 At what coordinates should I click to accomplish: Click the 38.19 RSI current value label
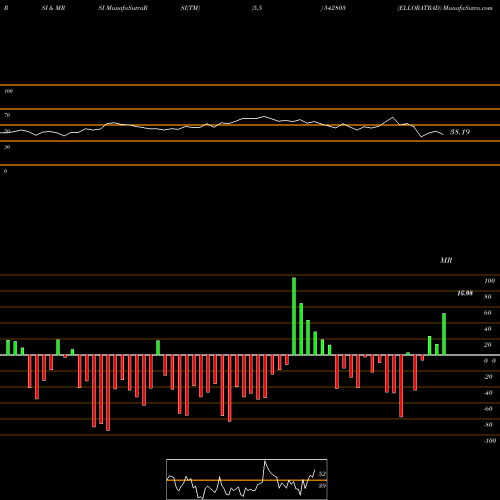point(460,132)
